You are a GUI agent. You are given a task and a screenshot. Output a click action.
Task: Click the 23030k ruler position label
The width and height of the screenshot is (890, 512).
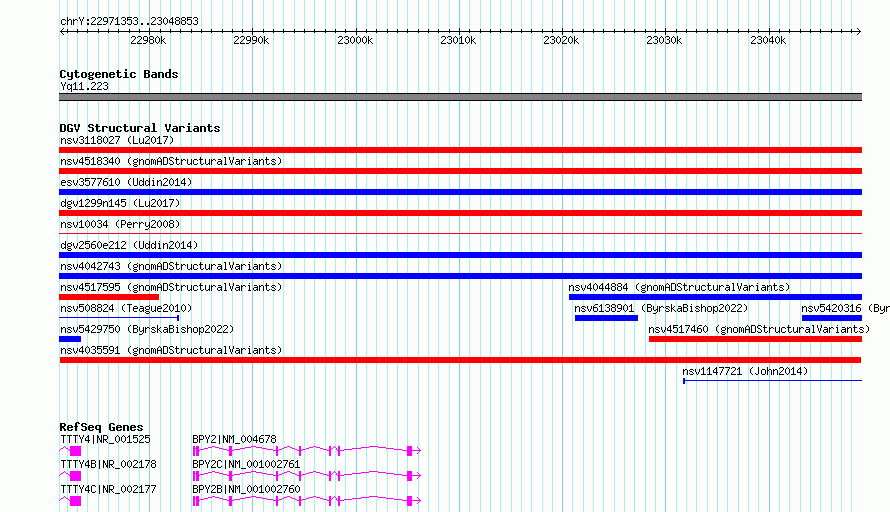coord(664,40)
